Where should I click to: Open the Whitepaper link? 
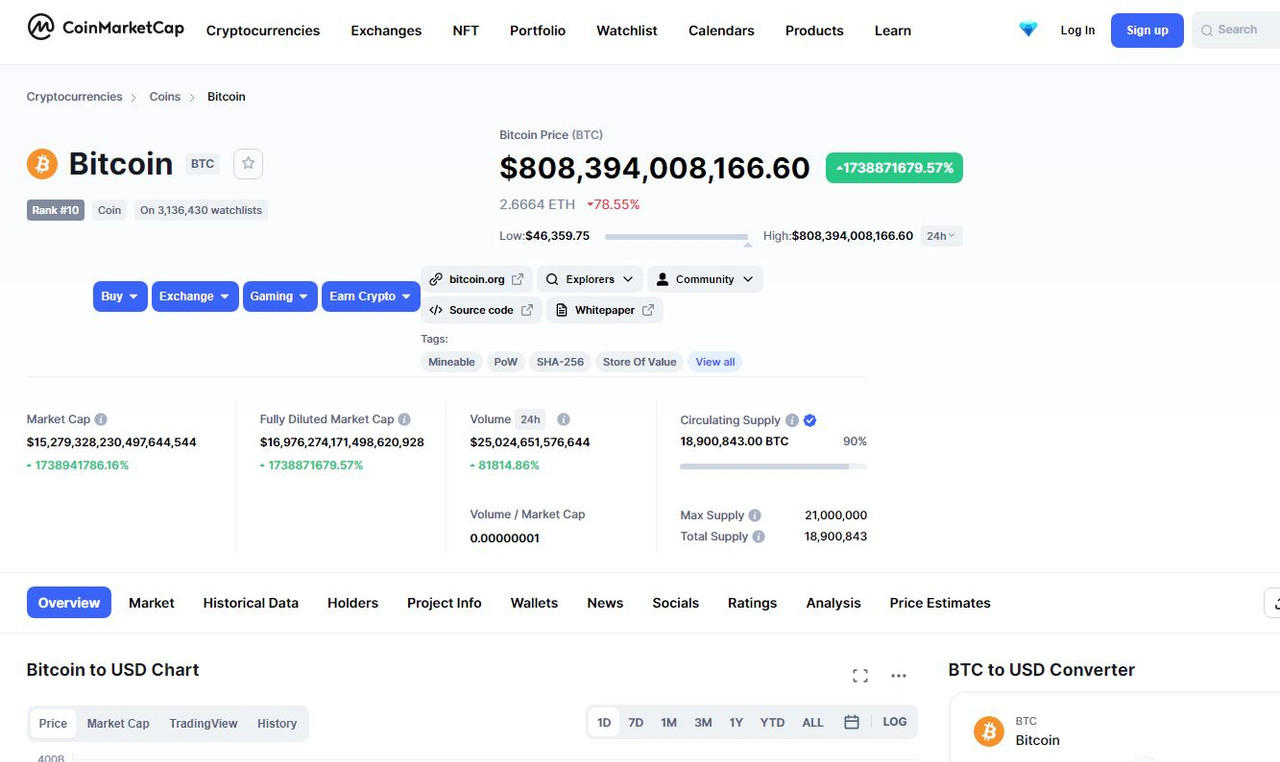click(x=605, y=311)
